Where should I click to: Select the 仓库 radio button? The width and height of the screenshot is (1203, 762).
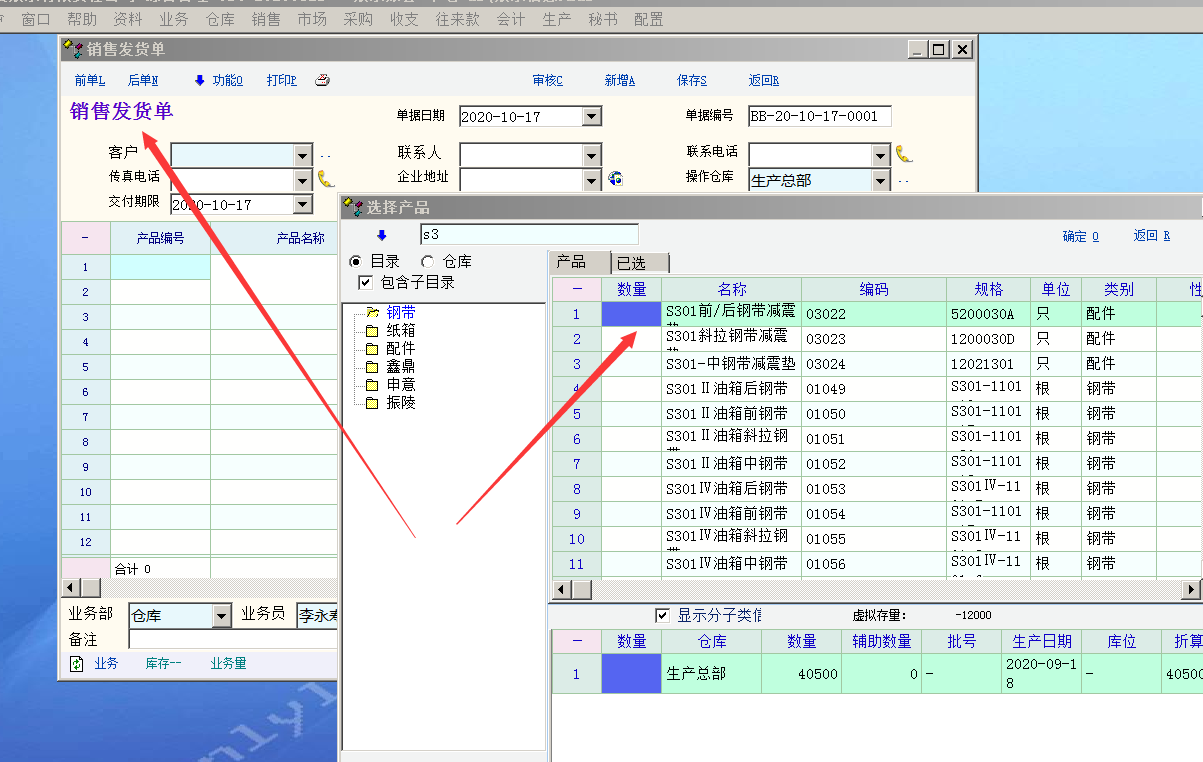point(428,261)
